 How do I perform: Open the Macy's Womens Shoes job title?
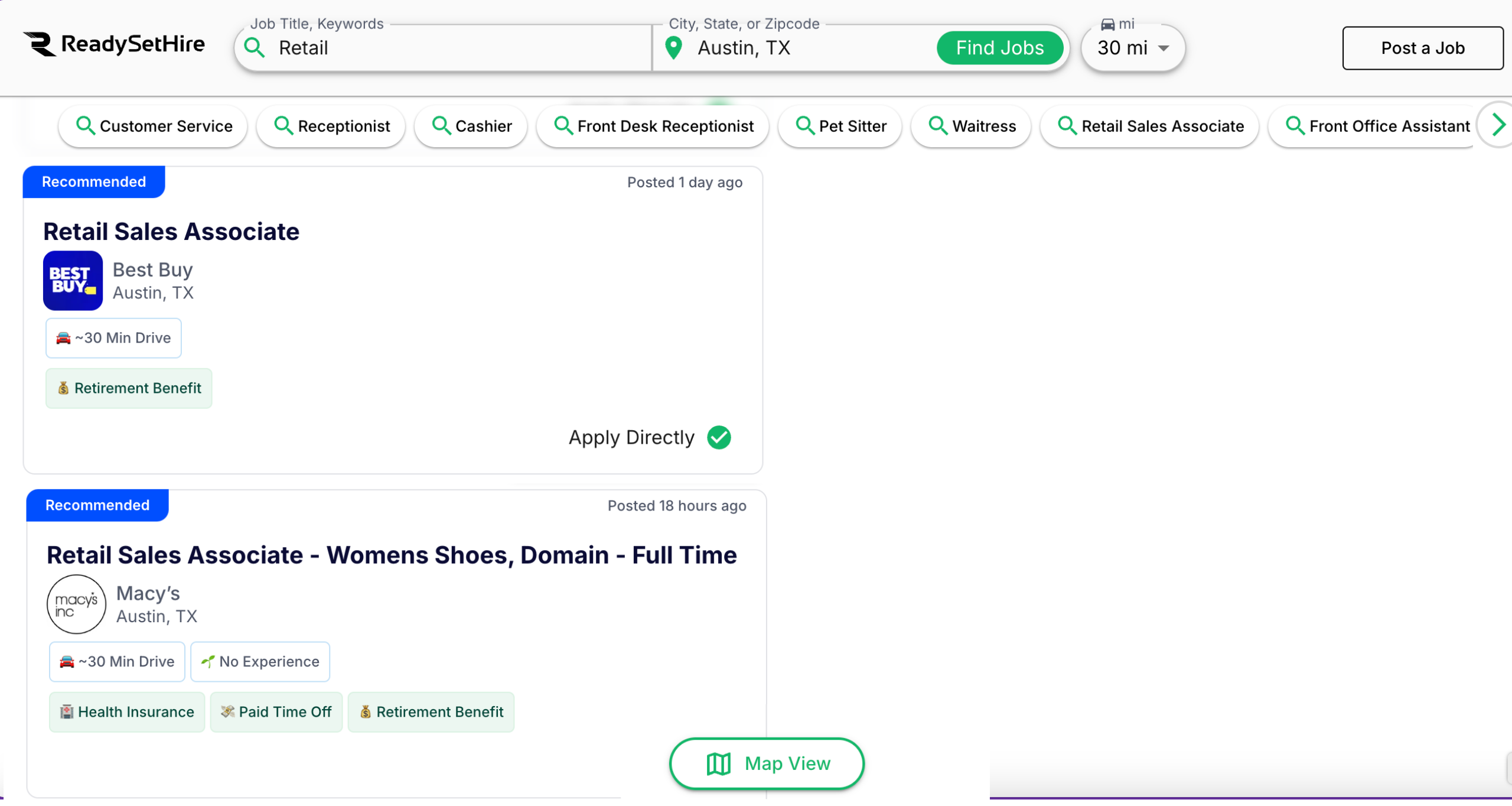pos(392,555)
